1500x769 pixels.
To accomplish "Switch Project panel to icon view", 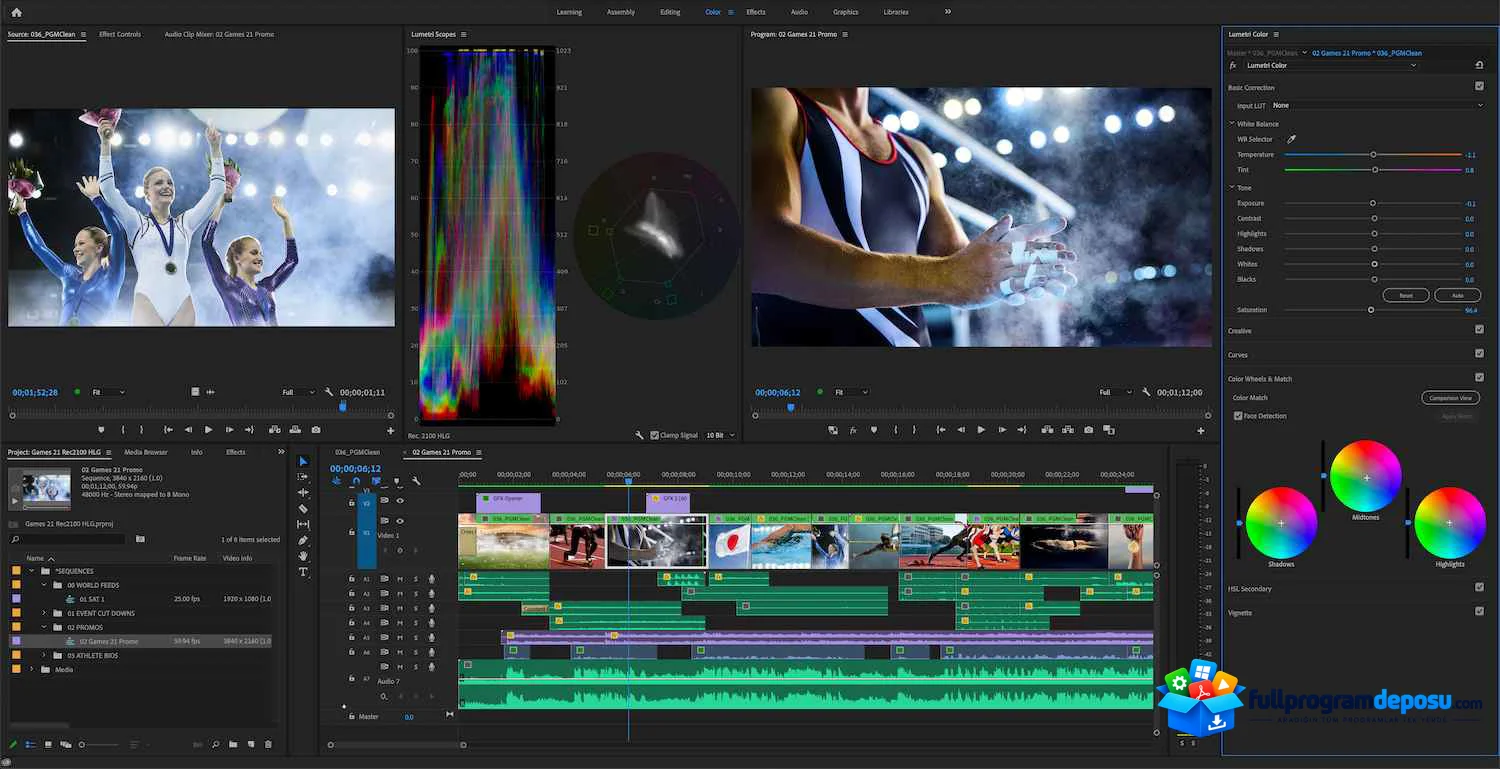I will 48,744.
